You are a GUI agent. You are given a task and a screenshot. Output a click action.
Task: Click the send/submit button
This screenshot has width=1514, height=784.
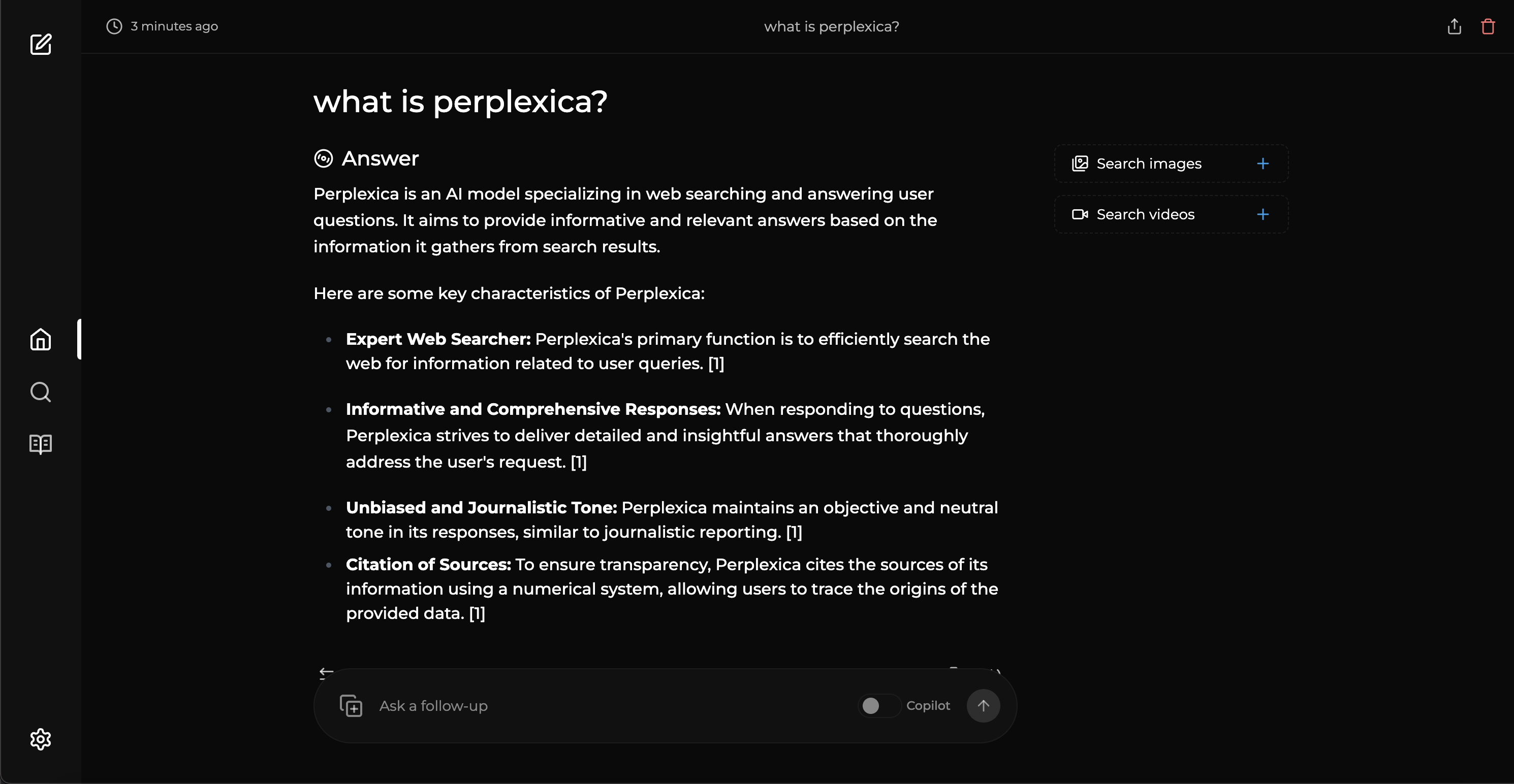(x=983, y=706)
